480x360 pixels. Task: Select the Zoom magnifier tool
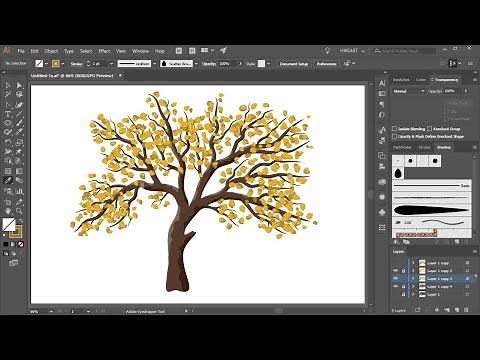[x=19, y=211]
